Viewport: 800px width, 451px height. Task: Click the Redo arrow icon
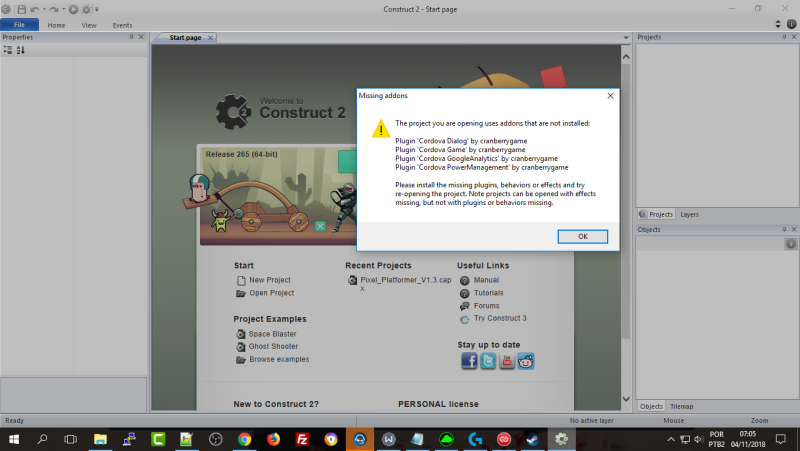54,9
